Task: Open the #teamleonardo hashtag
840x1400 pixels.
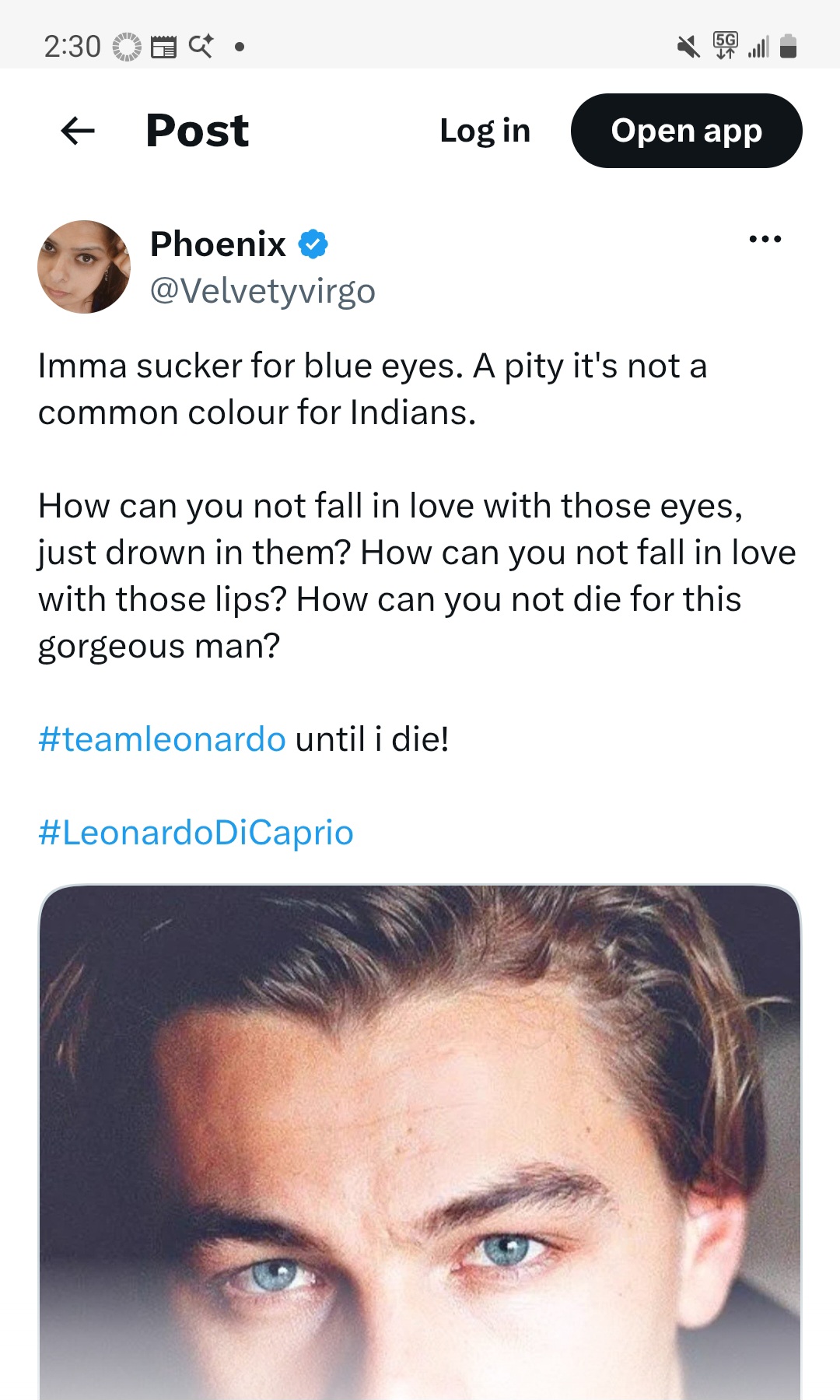Action: pyautogui.click(x=162, y=739)
